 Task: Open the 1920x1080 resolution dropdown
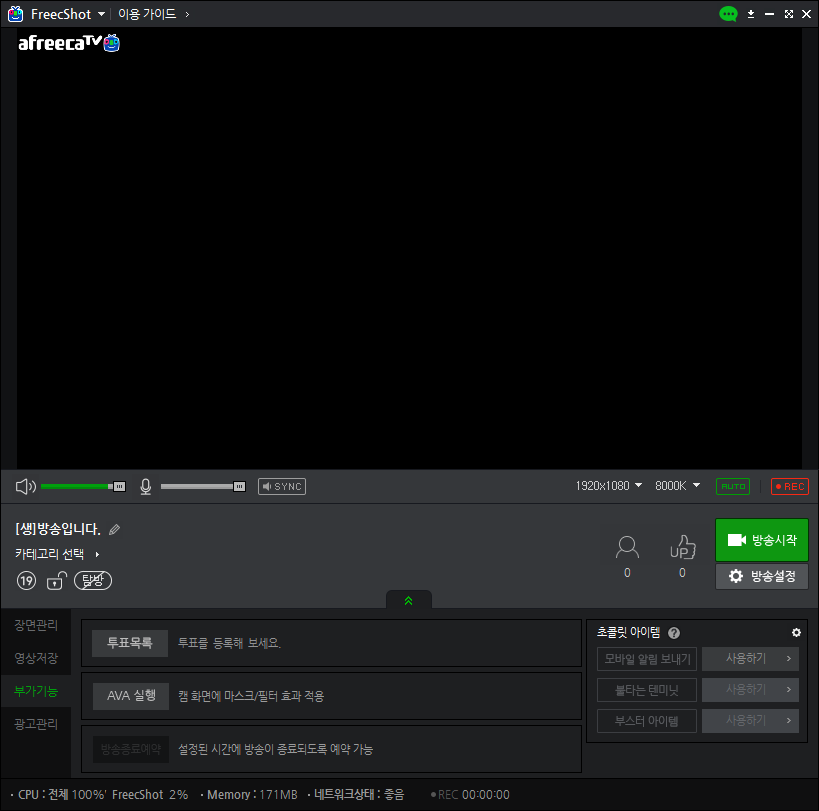(x=609, y=486)
